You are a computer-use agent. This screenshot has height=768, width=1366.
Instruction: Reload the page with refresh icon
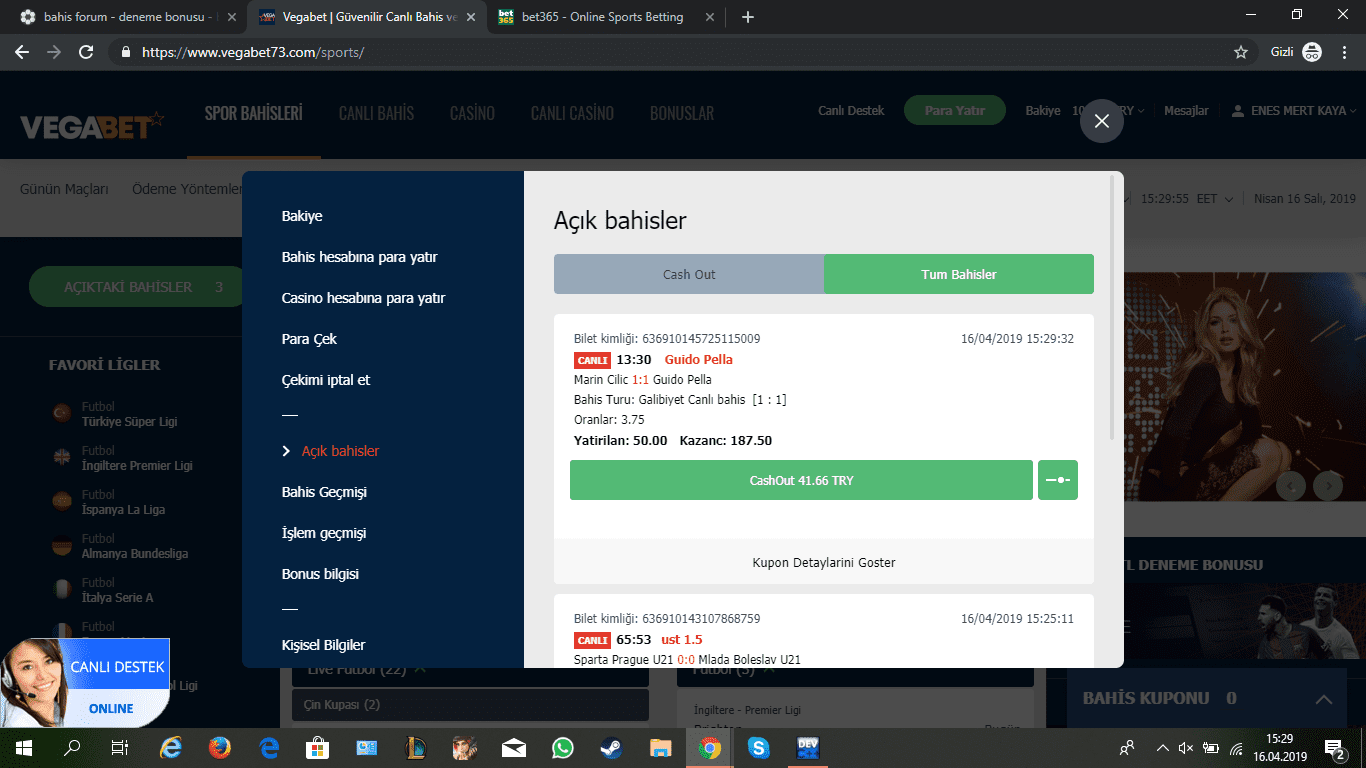[86, 52]
